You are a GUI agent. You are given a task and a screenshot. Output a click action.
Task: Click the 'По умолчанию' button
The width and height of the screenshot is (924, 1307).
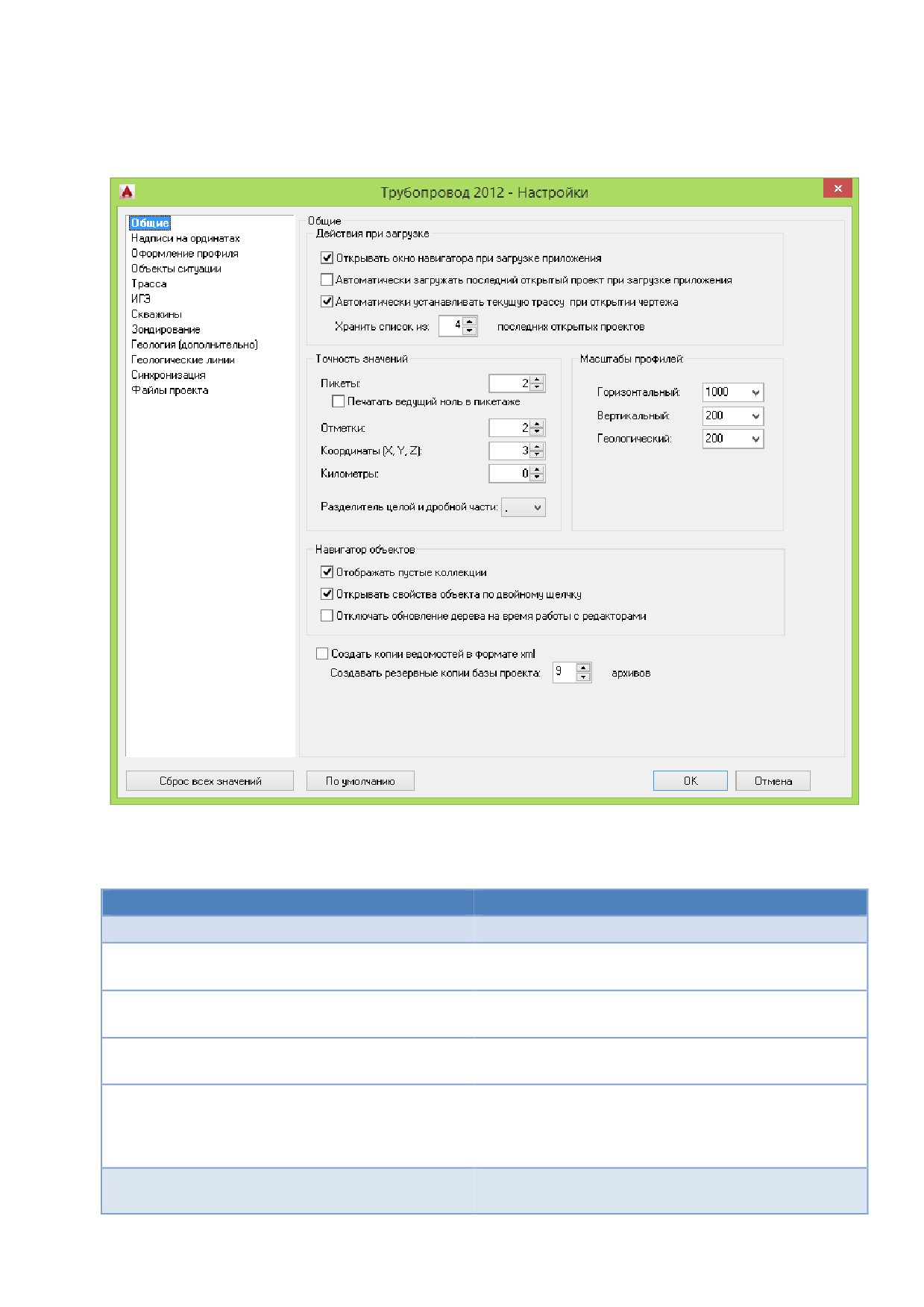(x=360, y=781)
